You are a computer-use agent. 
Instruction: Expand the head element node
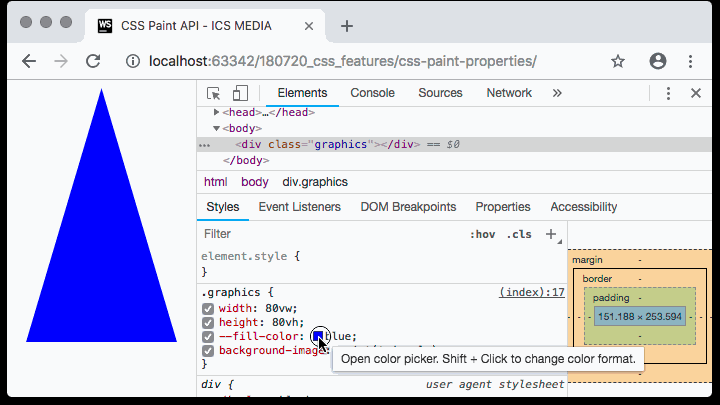[217, 112]
